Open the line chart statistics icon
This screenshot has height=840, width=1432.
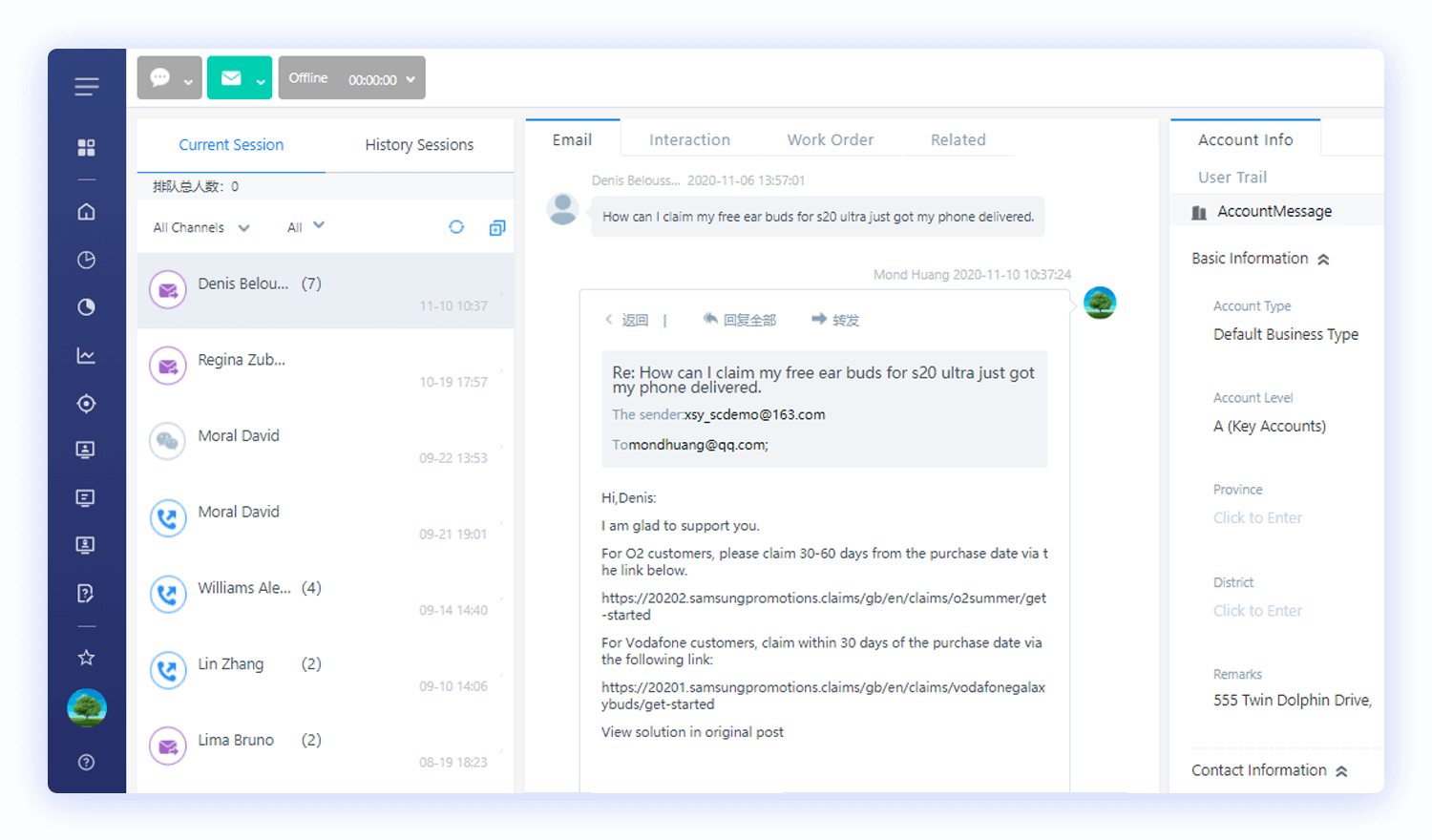point(87,356)
